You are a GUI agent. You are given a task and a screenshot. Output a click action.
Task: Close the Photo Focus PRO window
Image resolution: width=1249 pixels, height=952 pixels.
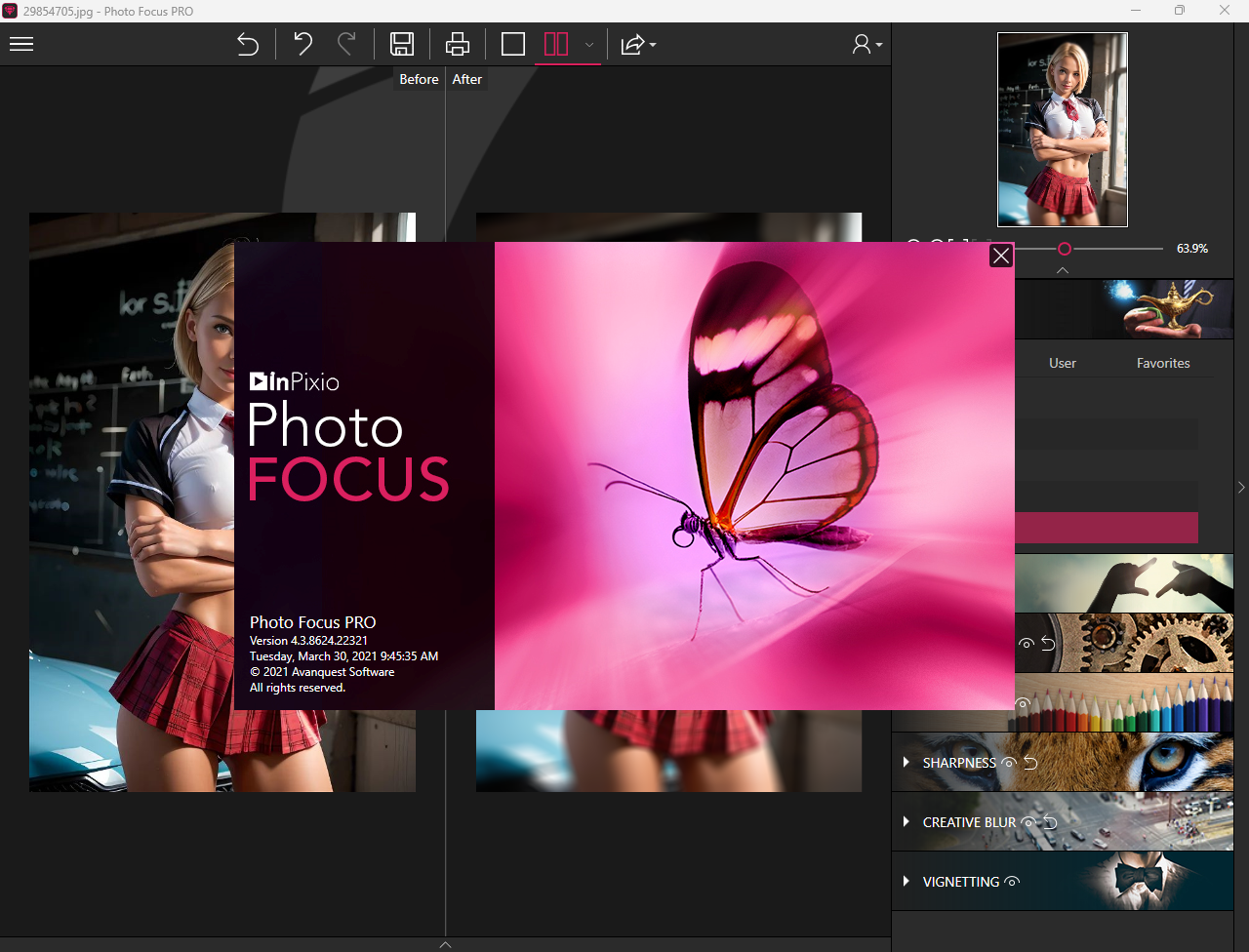click(1226, 11)
